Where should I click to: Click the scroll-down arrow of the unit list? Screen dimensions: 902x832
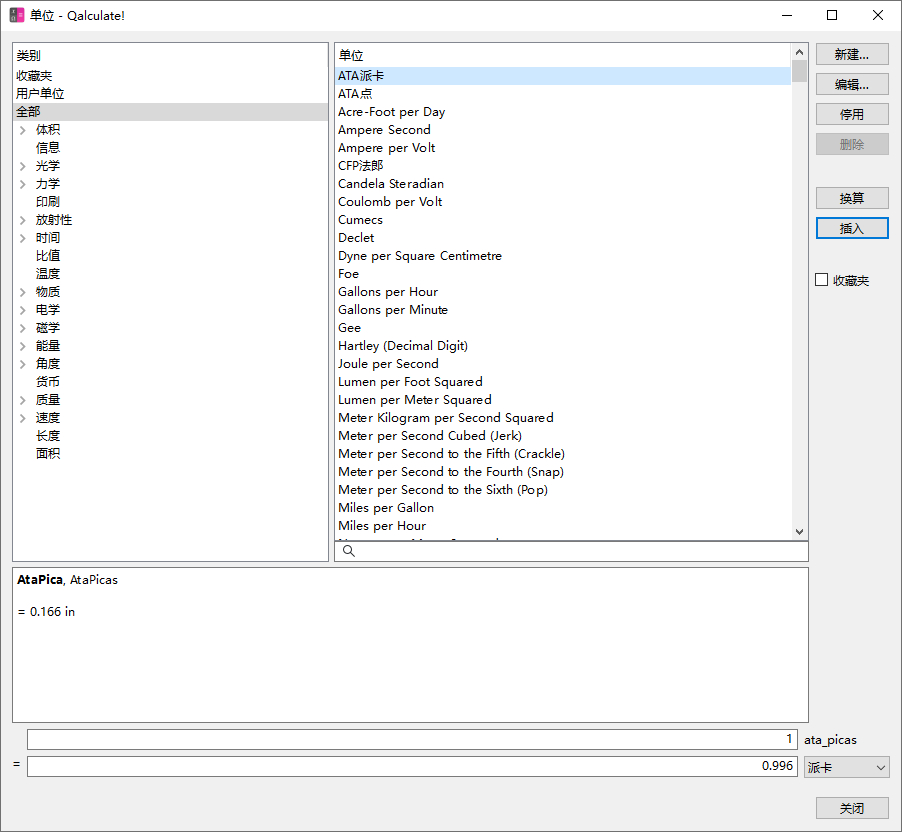tap(799, 532)
